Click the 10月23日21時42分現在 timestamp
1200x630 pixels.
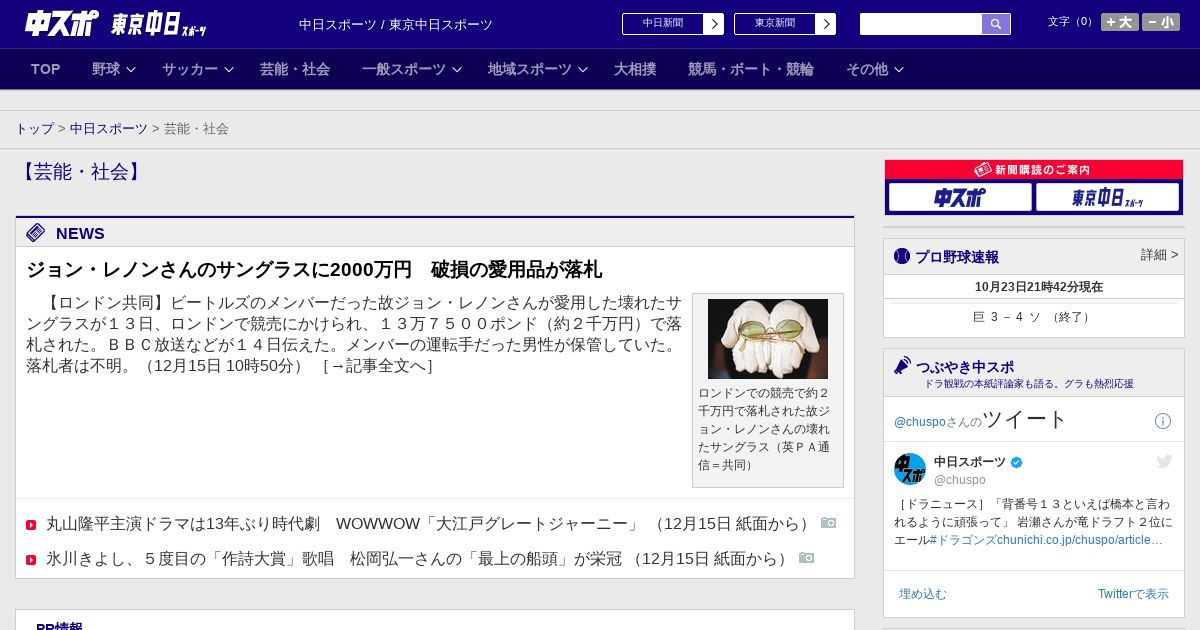(1039, 287)
